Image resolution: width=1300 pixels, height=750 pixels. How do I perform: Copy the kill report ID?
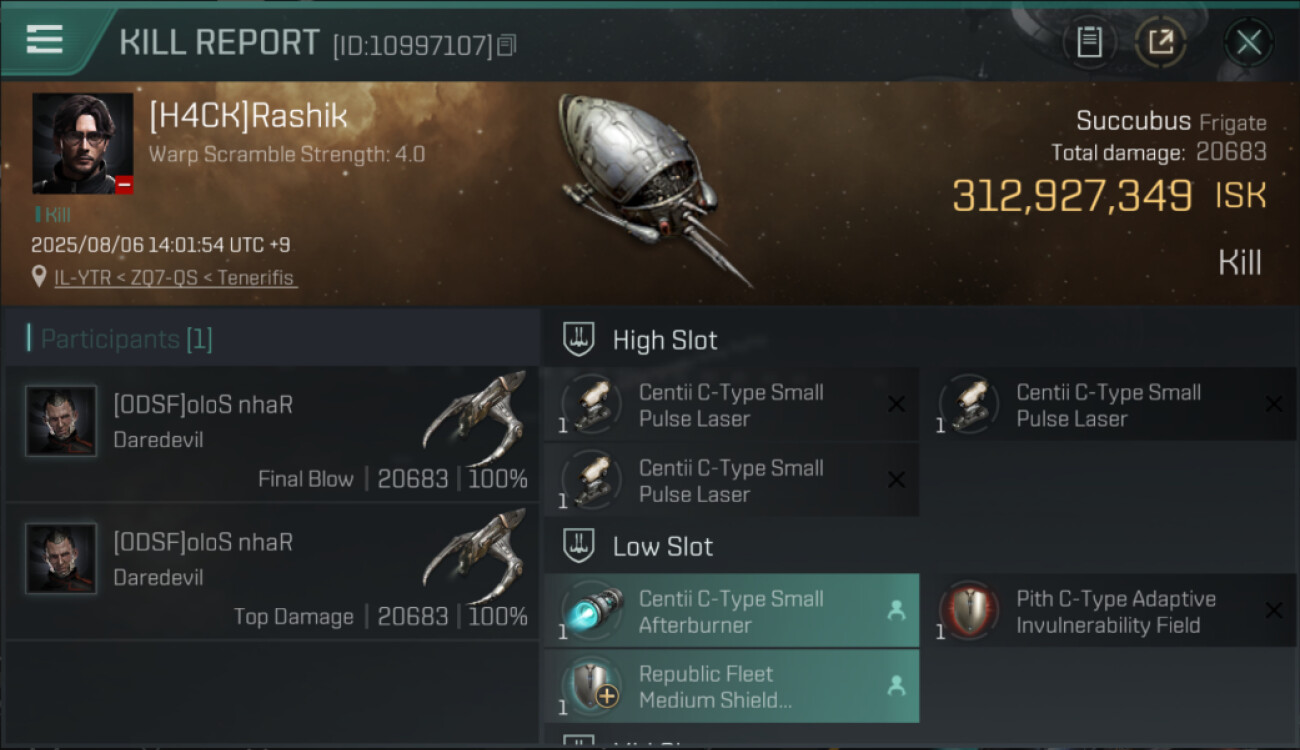click(507, 45)
